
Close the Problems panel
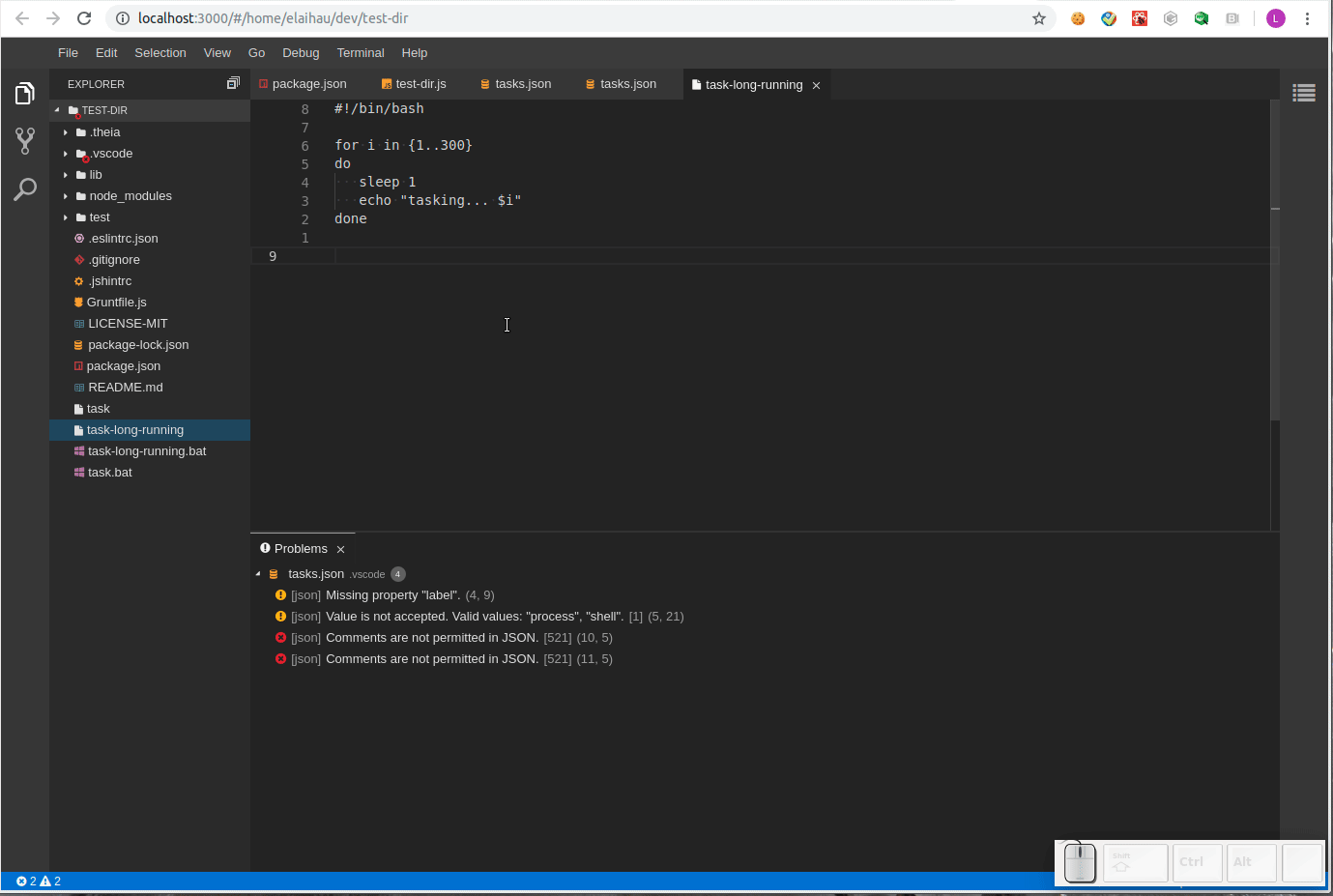click(339, 548)
